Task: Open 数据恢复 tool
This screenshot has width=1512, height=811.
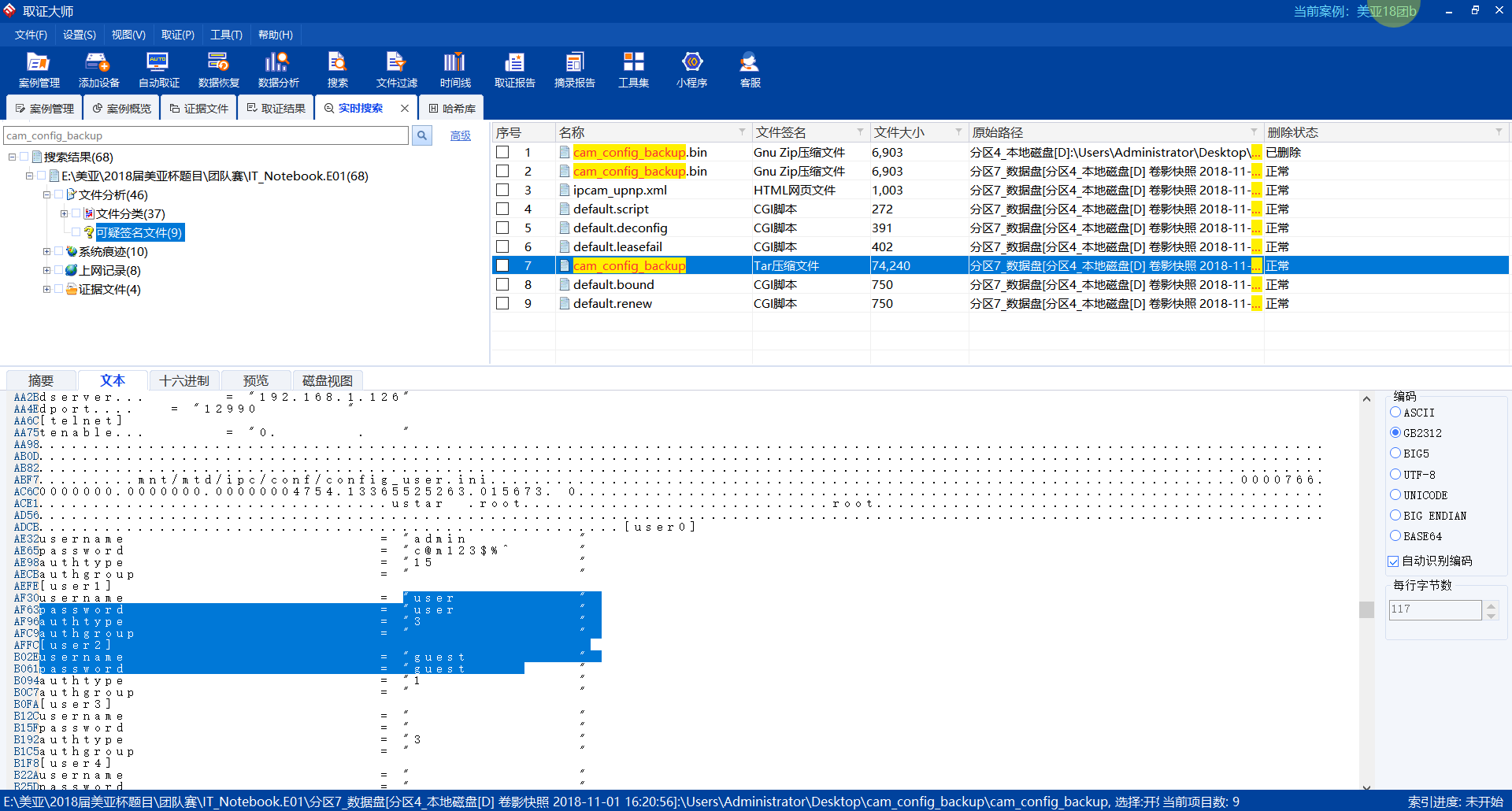Action: coord(218,70)
